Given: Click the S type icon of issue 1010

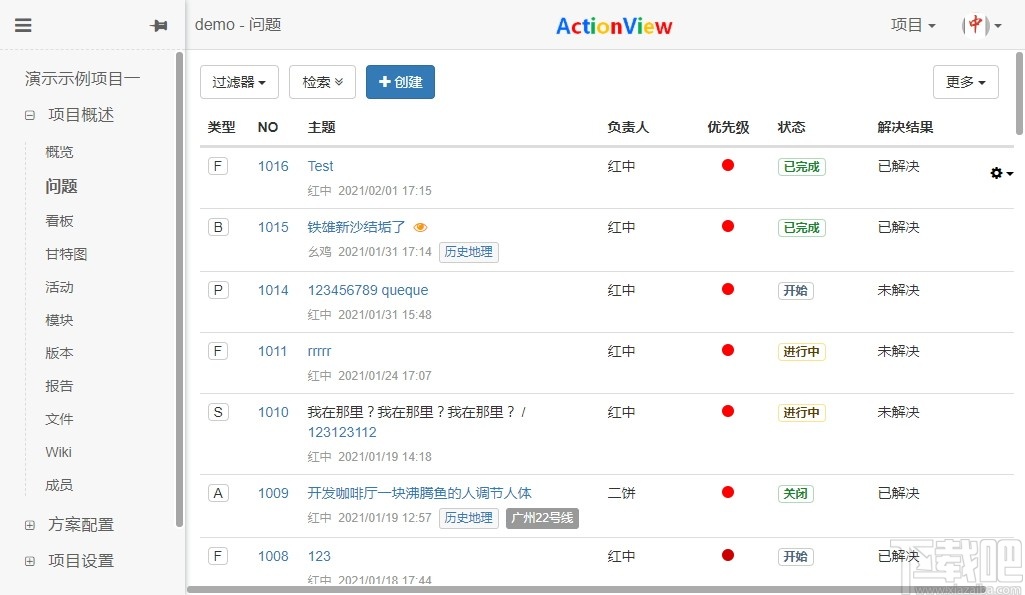Looking at the screenshot, I should [218, 411].
